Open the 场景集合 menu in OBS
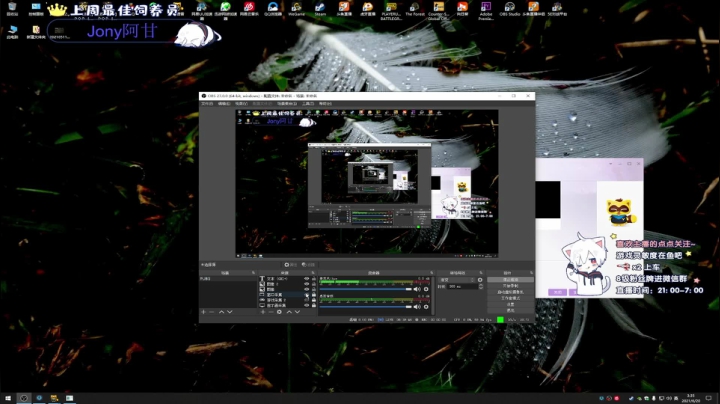Viewport: 720px width, 404px height. pyautogui.click(x=286, y=103)
